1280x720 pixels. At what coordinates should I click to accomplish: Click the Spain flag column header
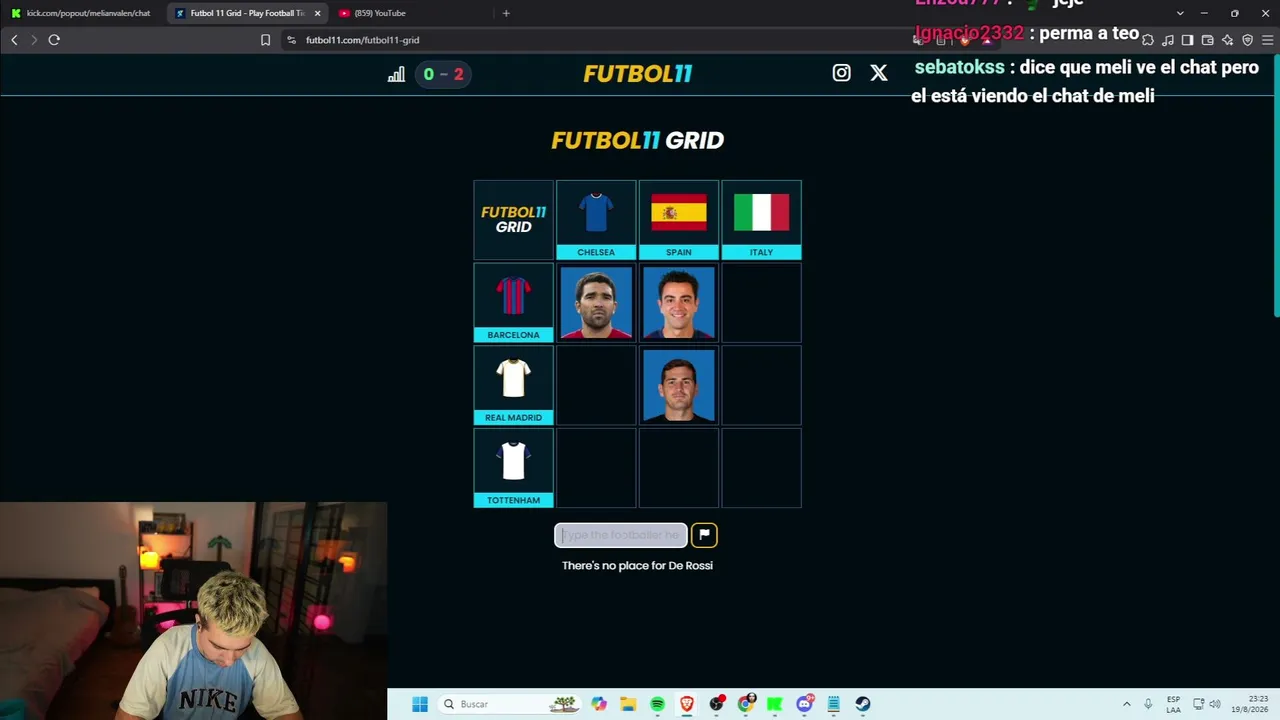tap(679, 220)
